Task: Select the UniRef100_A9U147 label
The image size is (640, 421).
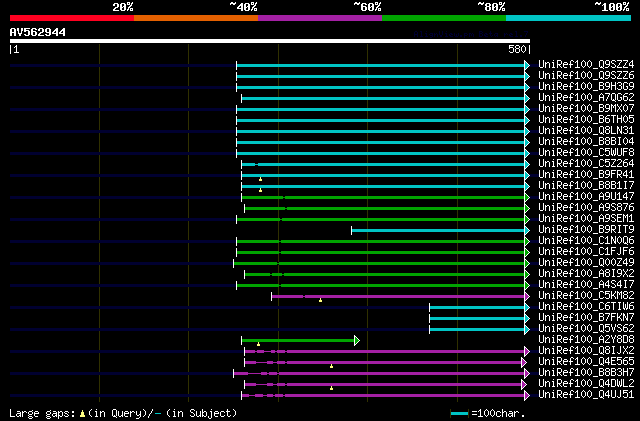Action: click(586, 197)
